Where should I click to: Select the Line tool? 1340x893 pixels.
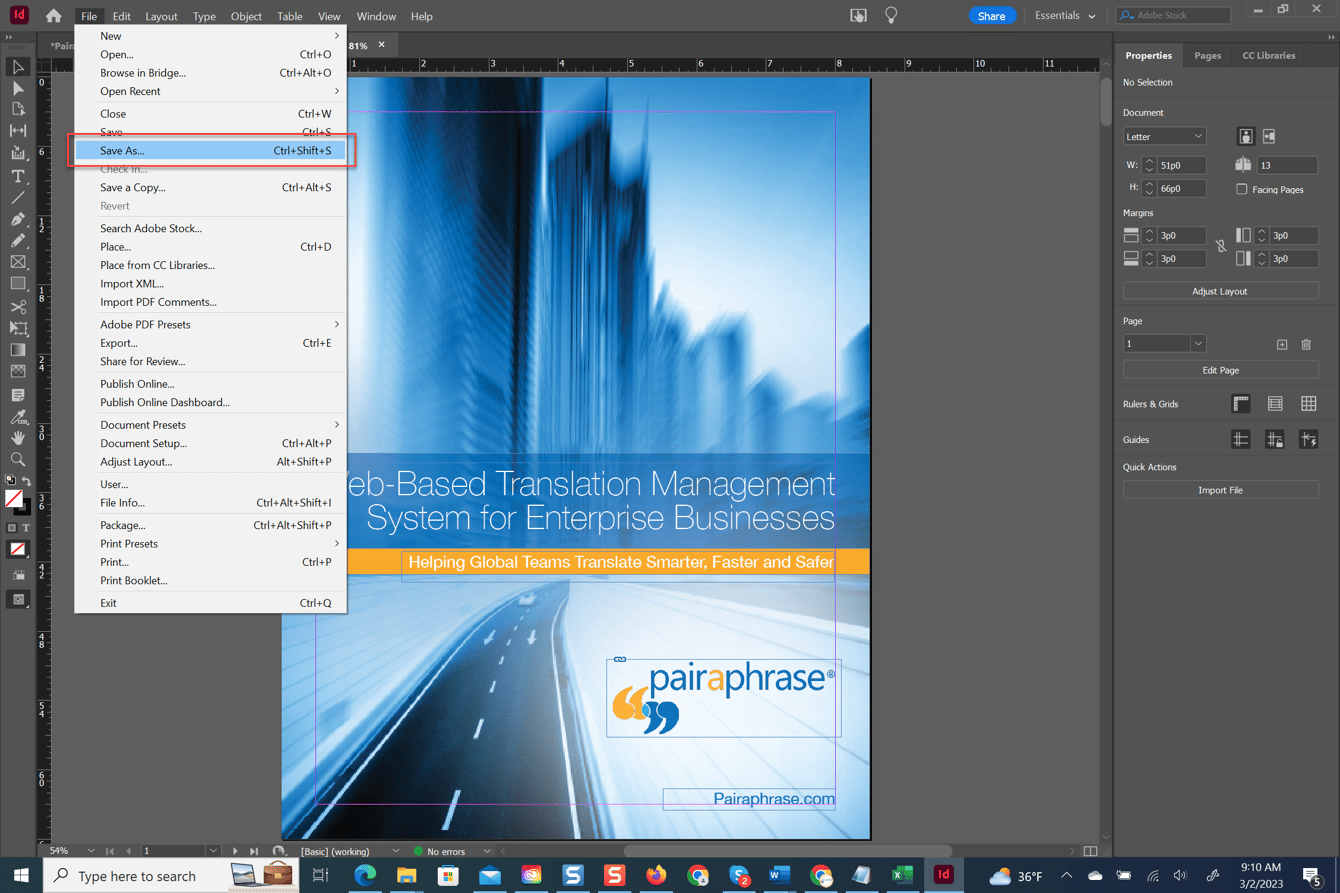[x=18, y=198]
